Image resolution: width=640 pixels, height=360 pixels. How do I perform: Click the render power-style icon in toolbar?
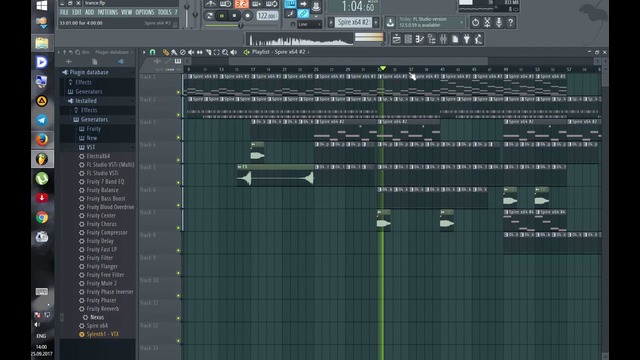click(475, 22)
